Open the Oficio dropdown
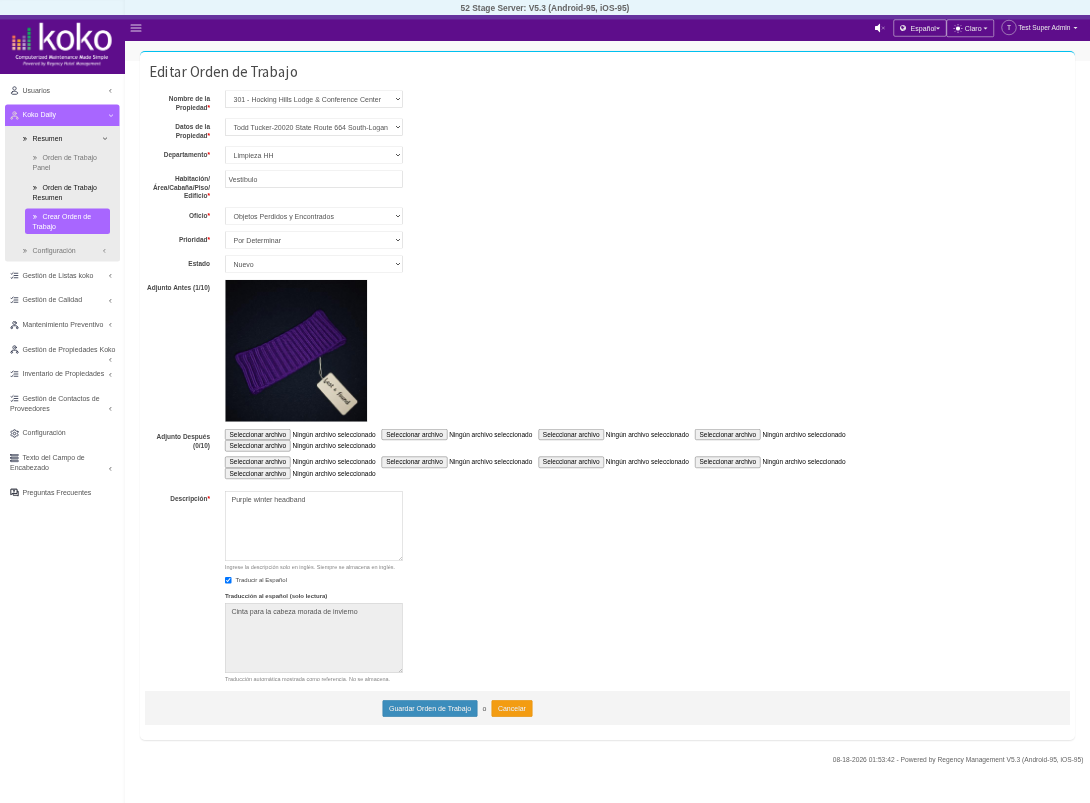 click(x=314, y=216)
